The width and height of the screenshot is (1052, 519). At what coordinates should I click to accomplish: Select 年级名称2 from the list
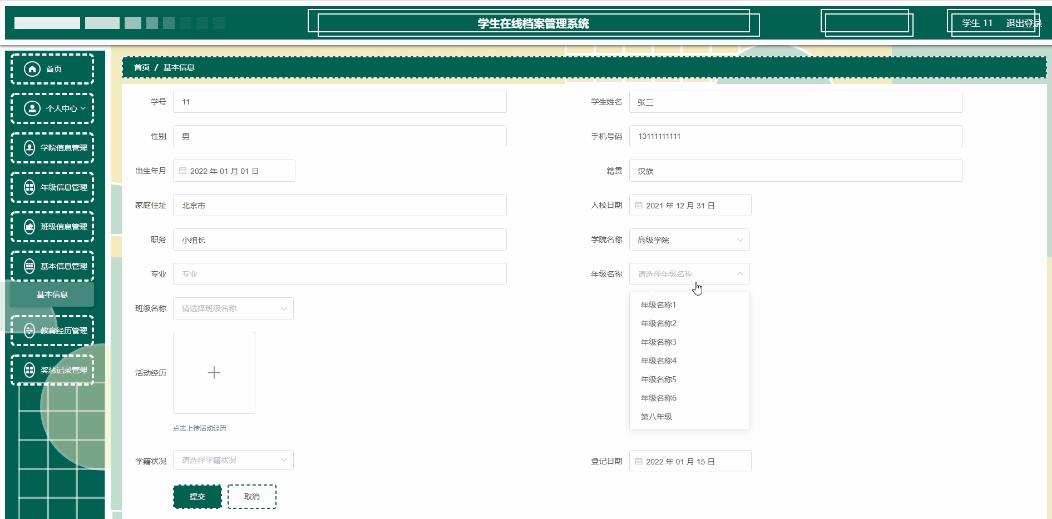click(x=689, y=324)
